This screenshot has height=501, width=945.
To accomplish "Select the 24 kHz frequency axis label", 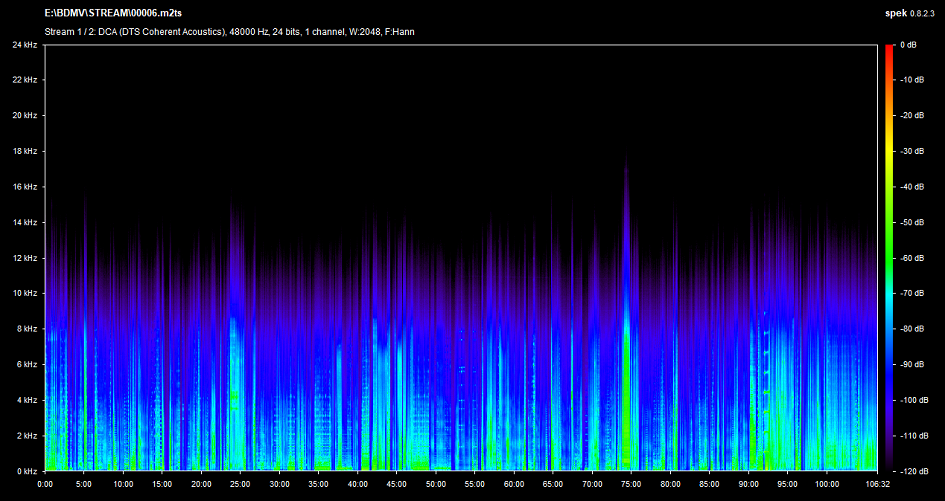I will tap(25, 45).
